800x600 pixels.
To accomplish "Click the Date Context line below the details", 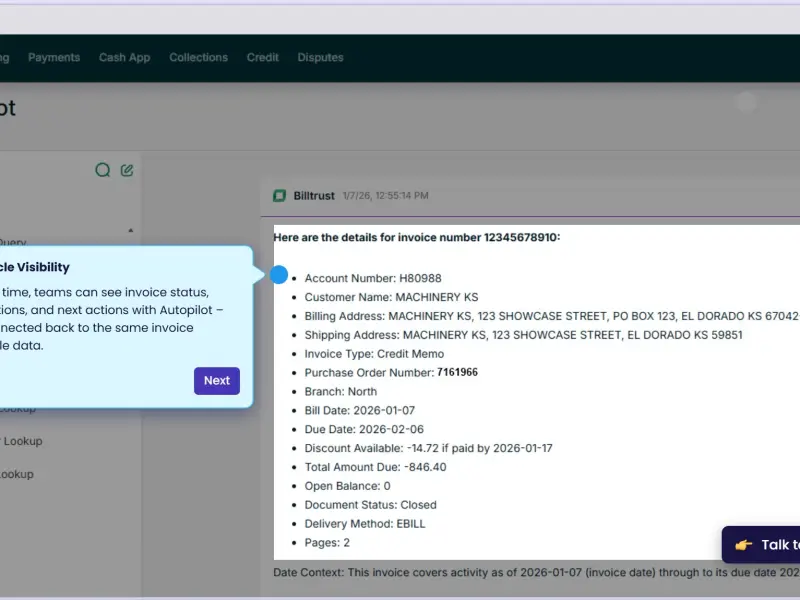I will coord(537,572).
